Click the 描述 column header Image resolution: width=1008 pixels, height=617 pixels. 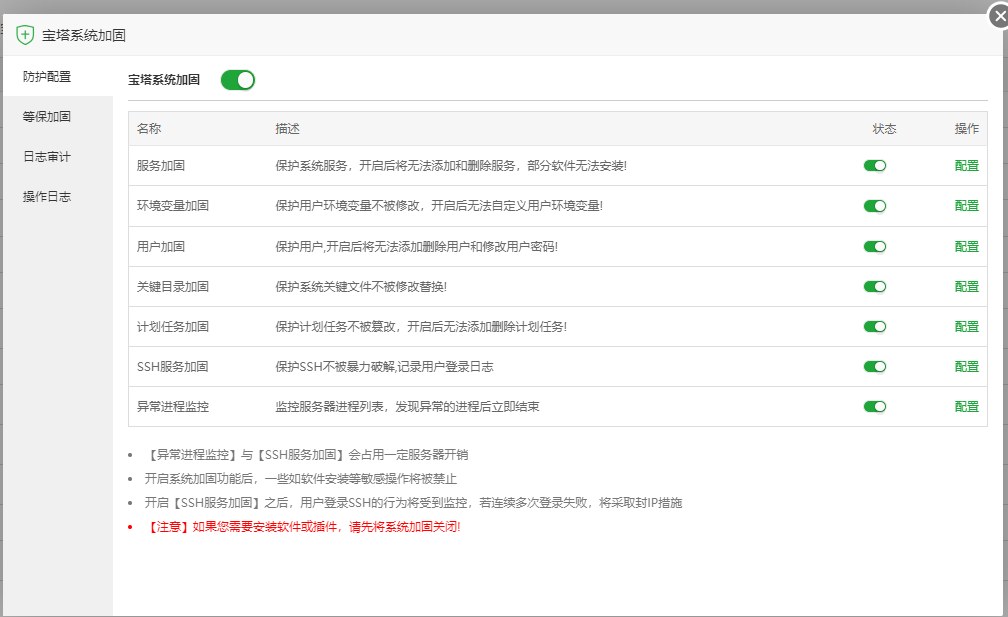287,129
